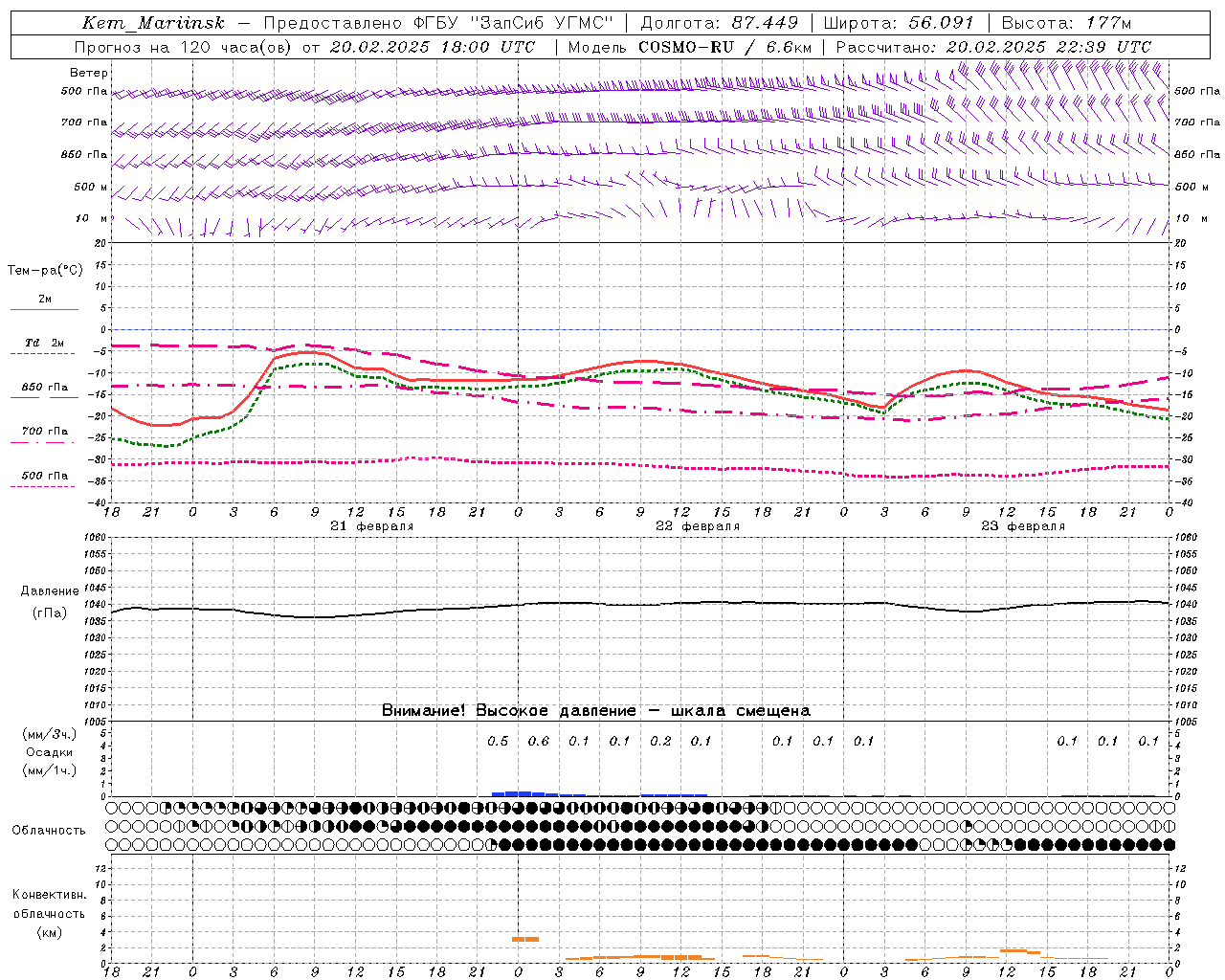Click 'Прогноз на 120 часа(ов)' forecast header
The height and width of the screenshot is (980, 1225).
[184, 47]
